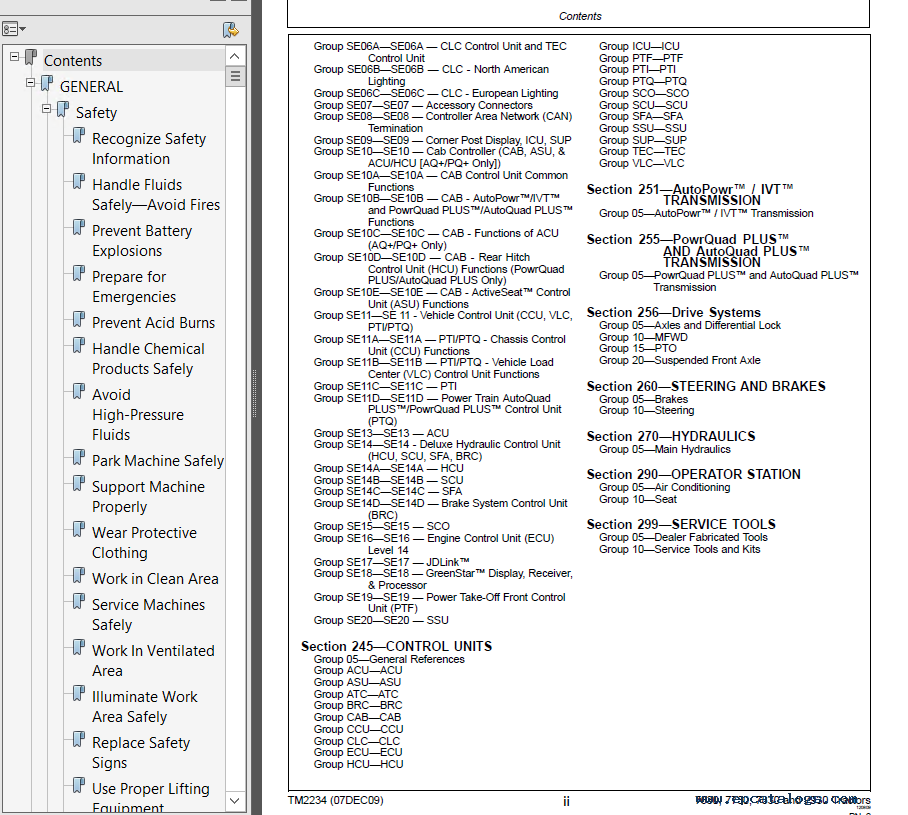Open the bookmark options dropdown arrow

coord(25,27)
